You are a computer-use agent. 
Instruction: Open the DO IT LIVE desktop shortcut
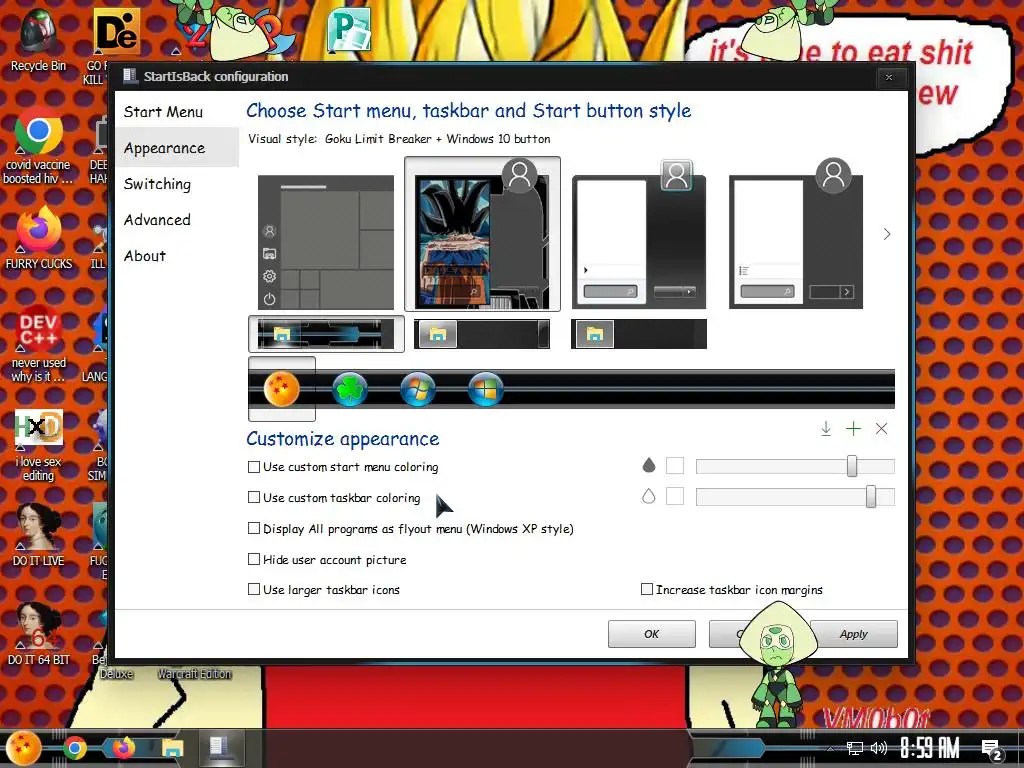tap(39, 534)
